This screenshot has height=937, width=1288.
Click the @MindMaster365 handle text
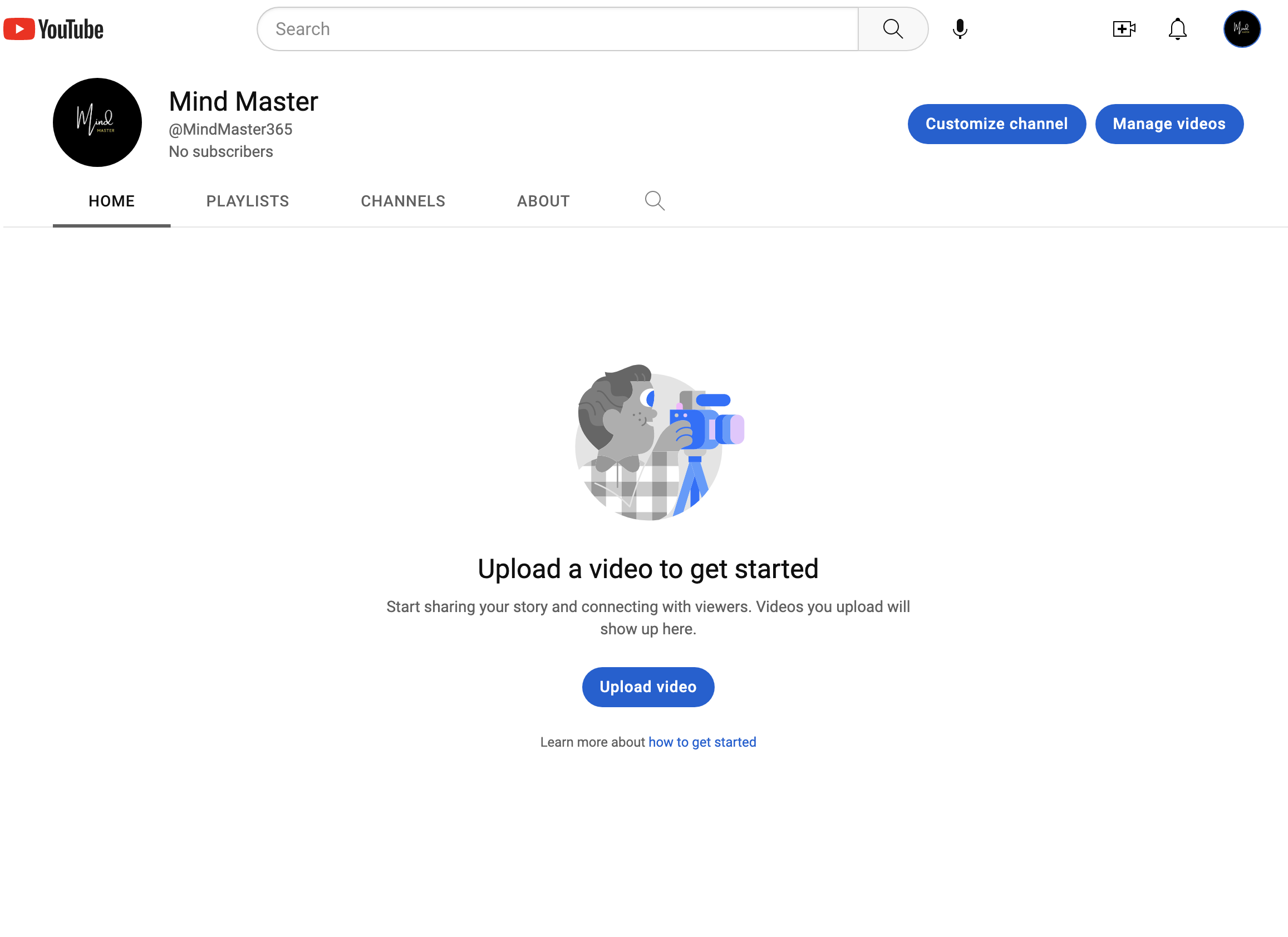230,130
